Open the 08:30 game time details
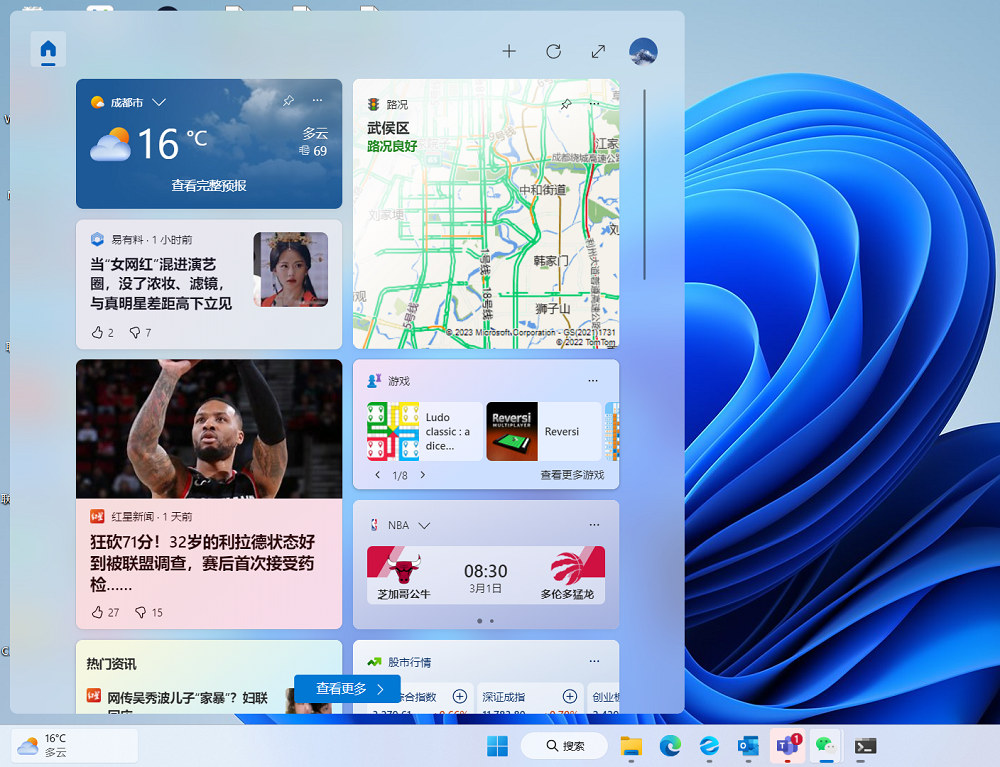Screen dimensions: 1000x767 (x=485, y=571)
